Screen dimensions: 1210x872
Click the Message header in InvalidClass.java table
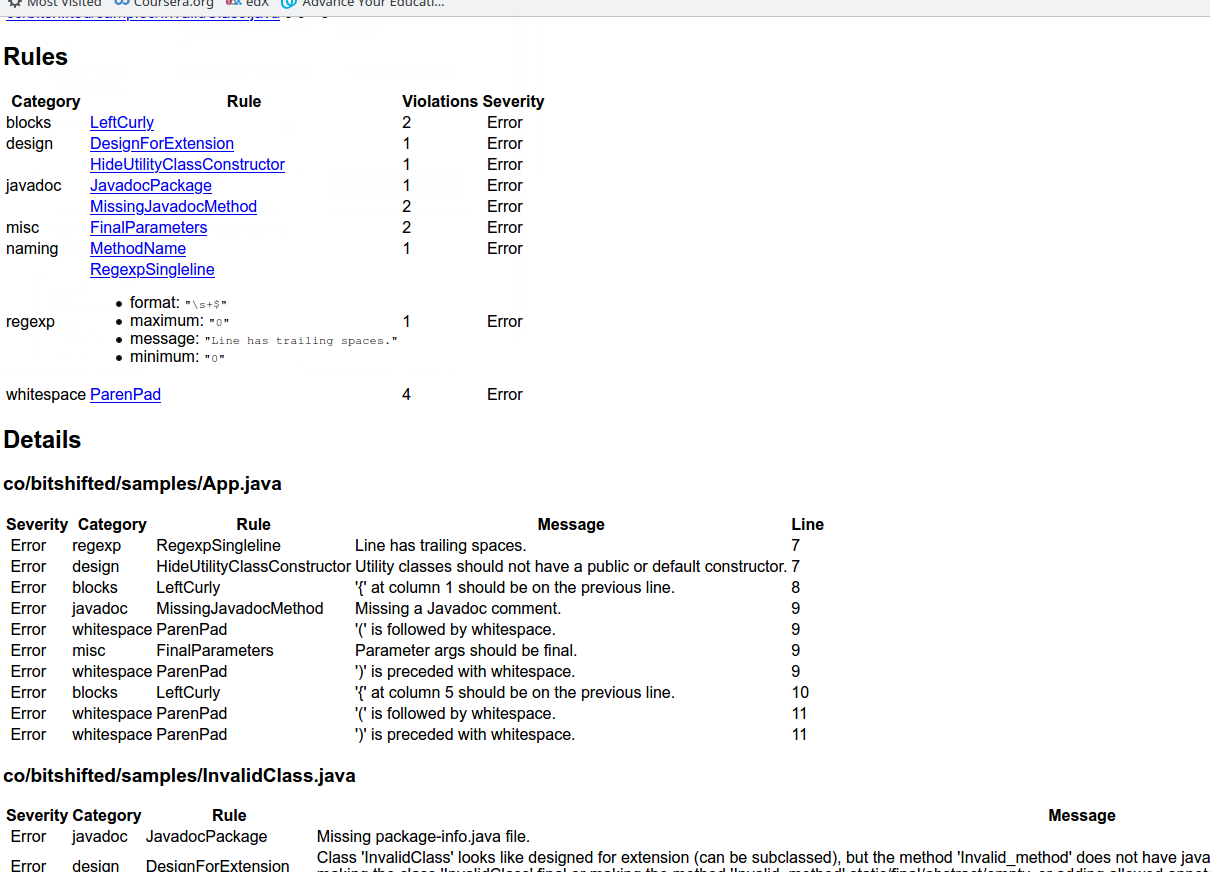pyautogui.click(x=1082, y=815)
